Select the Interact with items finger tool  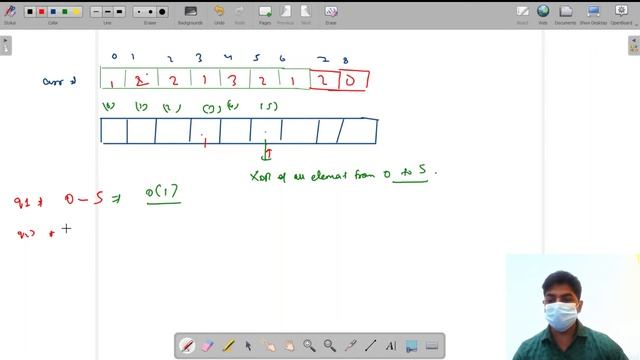coord(269,346)
